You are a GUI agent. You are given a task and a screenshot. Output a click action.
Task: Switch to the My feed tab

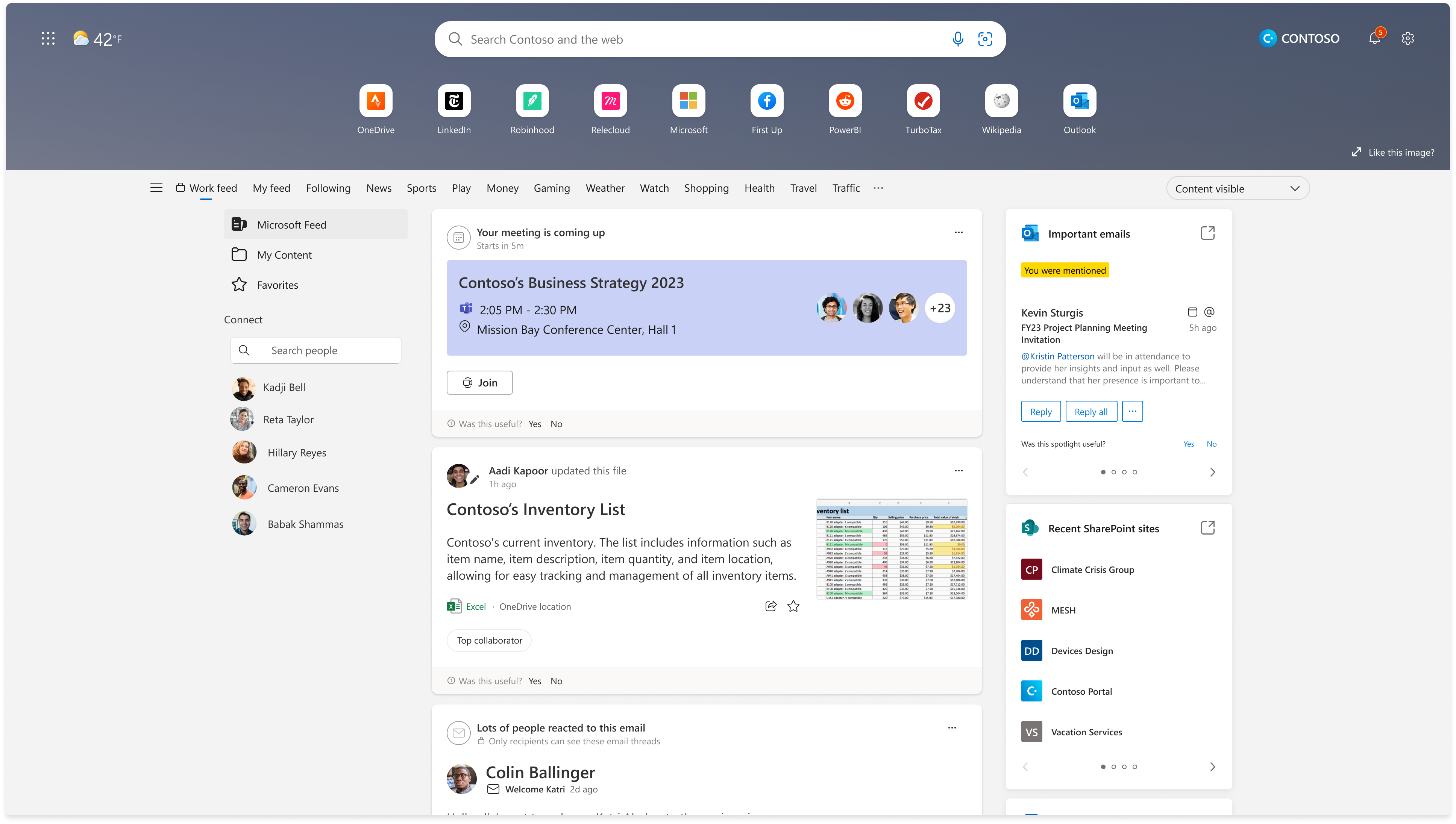coord(271,188)
